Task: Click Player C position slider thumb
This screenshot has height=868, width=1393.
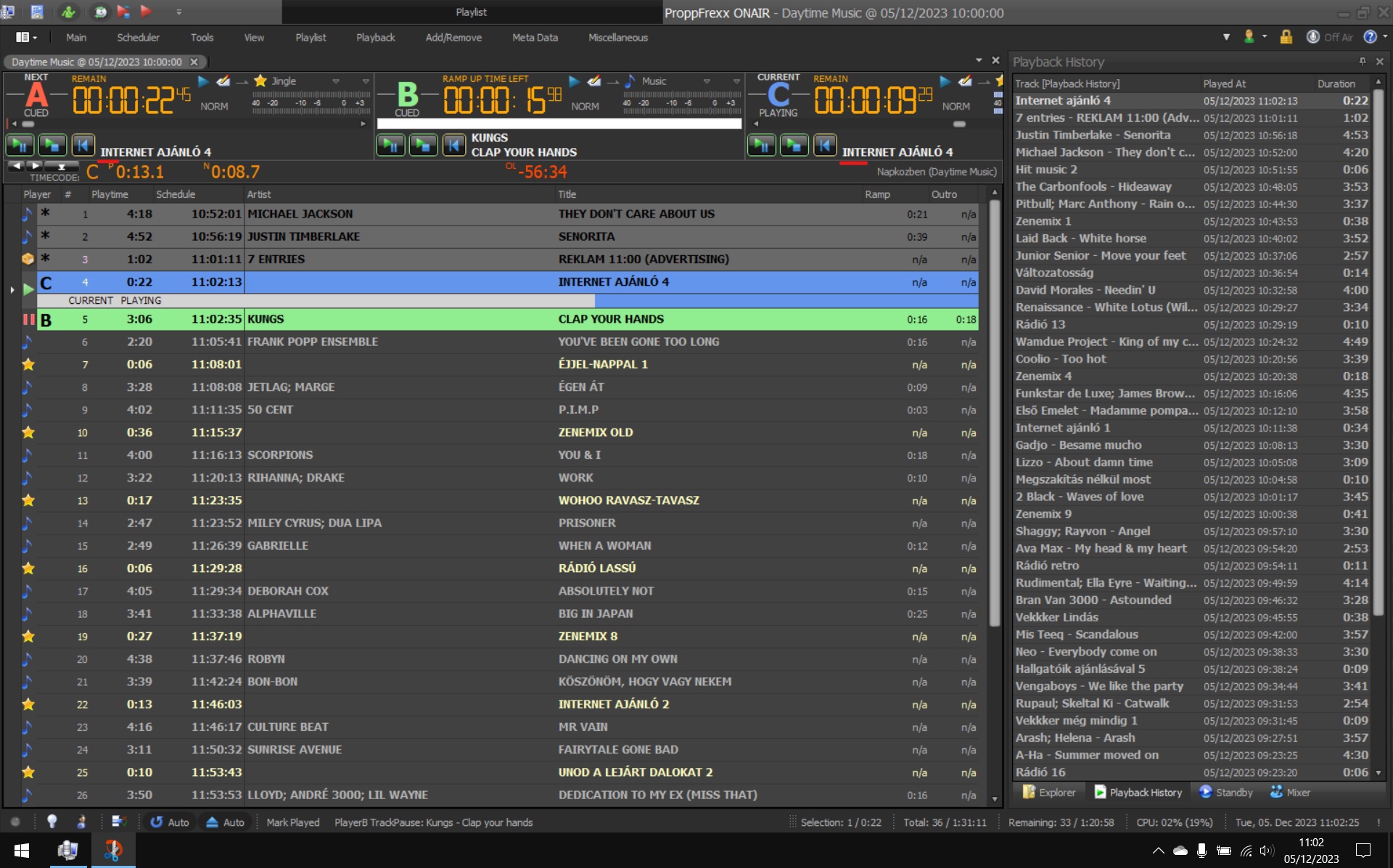Action: pos(959,124)
